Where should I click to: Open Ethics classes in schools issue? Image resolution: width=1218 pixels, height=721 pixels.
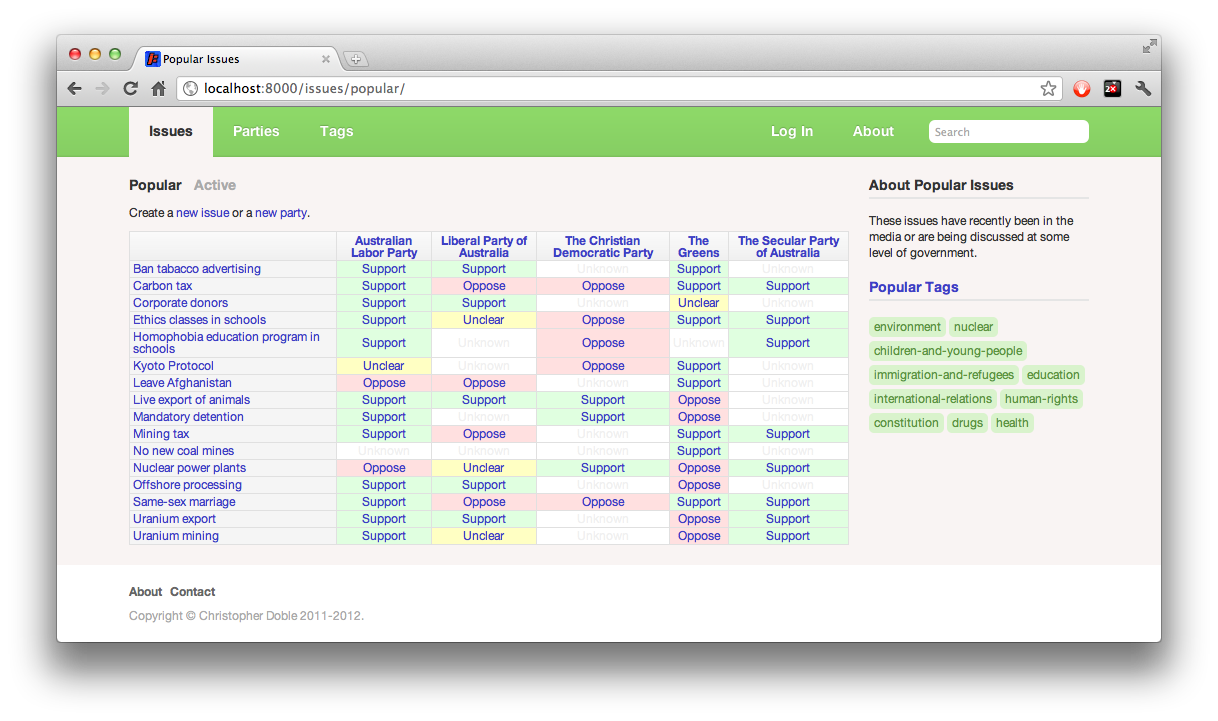coord(200,320)
